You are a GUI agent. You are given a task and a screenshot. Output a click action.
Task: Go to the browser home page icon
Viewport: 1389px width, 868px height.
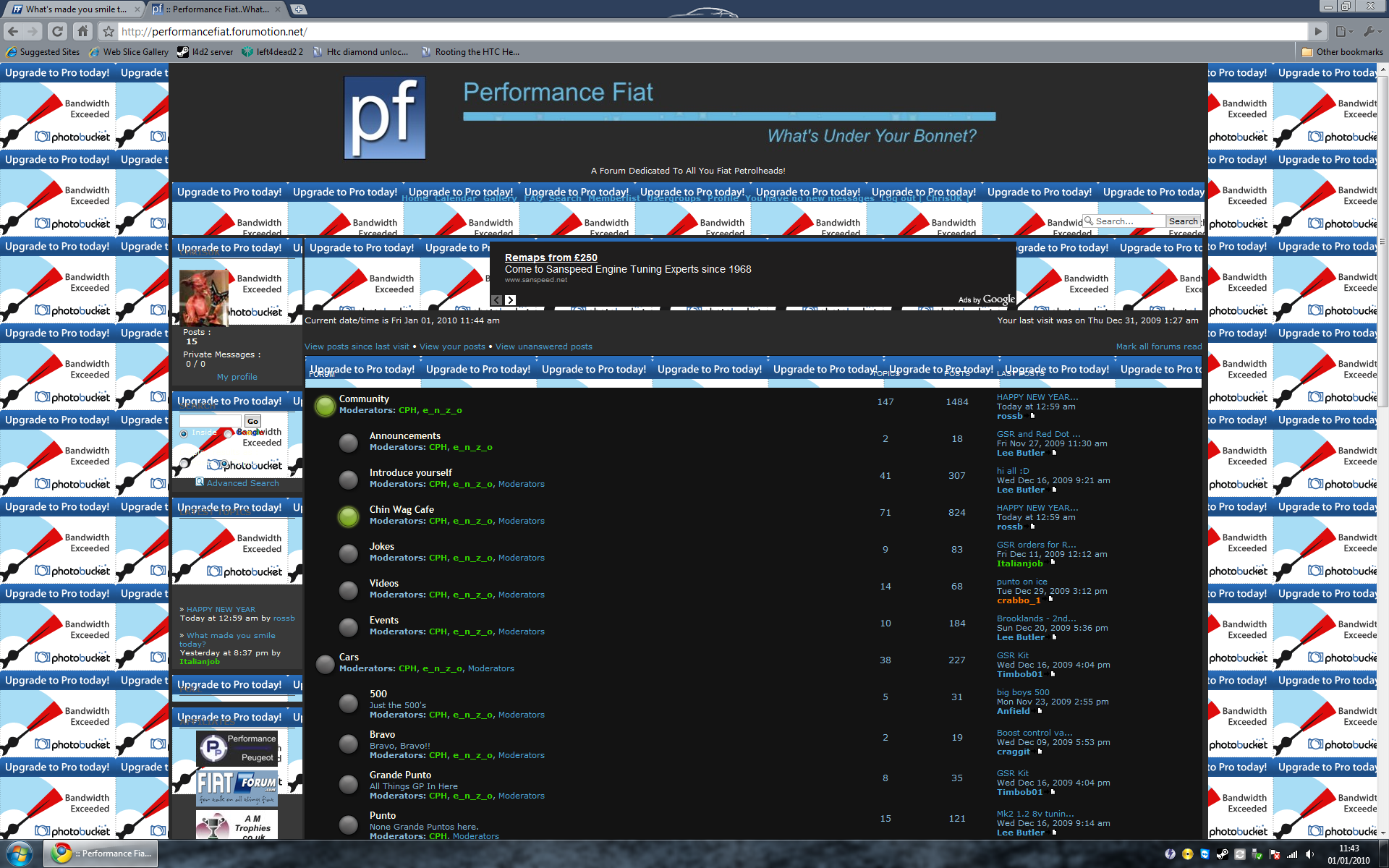click(83, 31)
